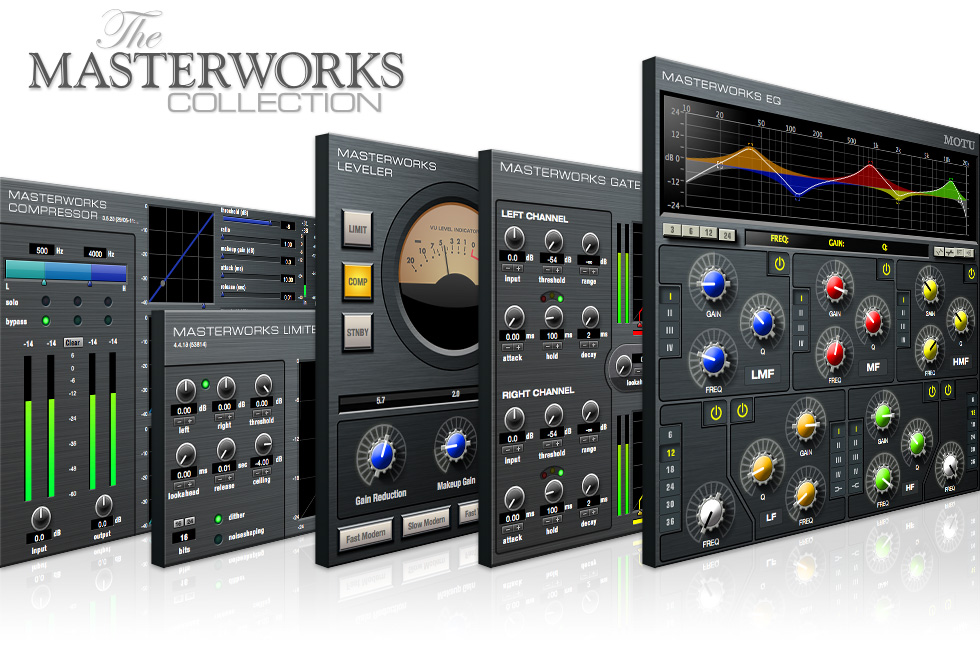Select the 36 dB slope for low-cut filter
Image resolution: width=980 pixels, height=646 pixels.
pos(670,521)
